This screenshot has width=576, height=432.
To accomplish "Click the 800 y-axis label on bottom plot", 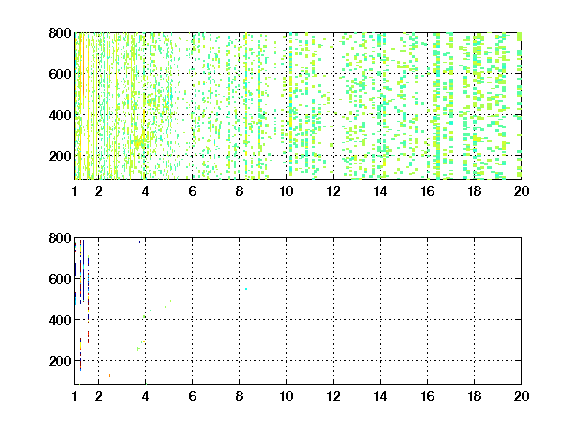I will tap(60, 238).
